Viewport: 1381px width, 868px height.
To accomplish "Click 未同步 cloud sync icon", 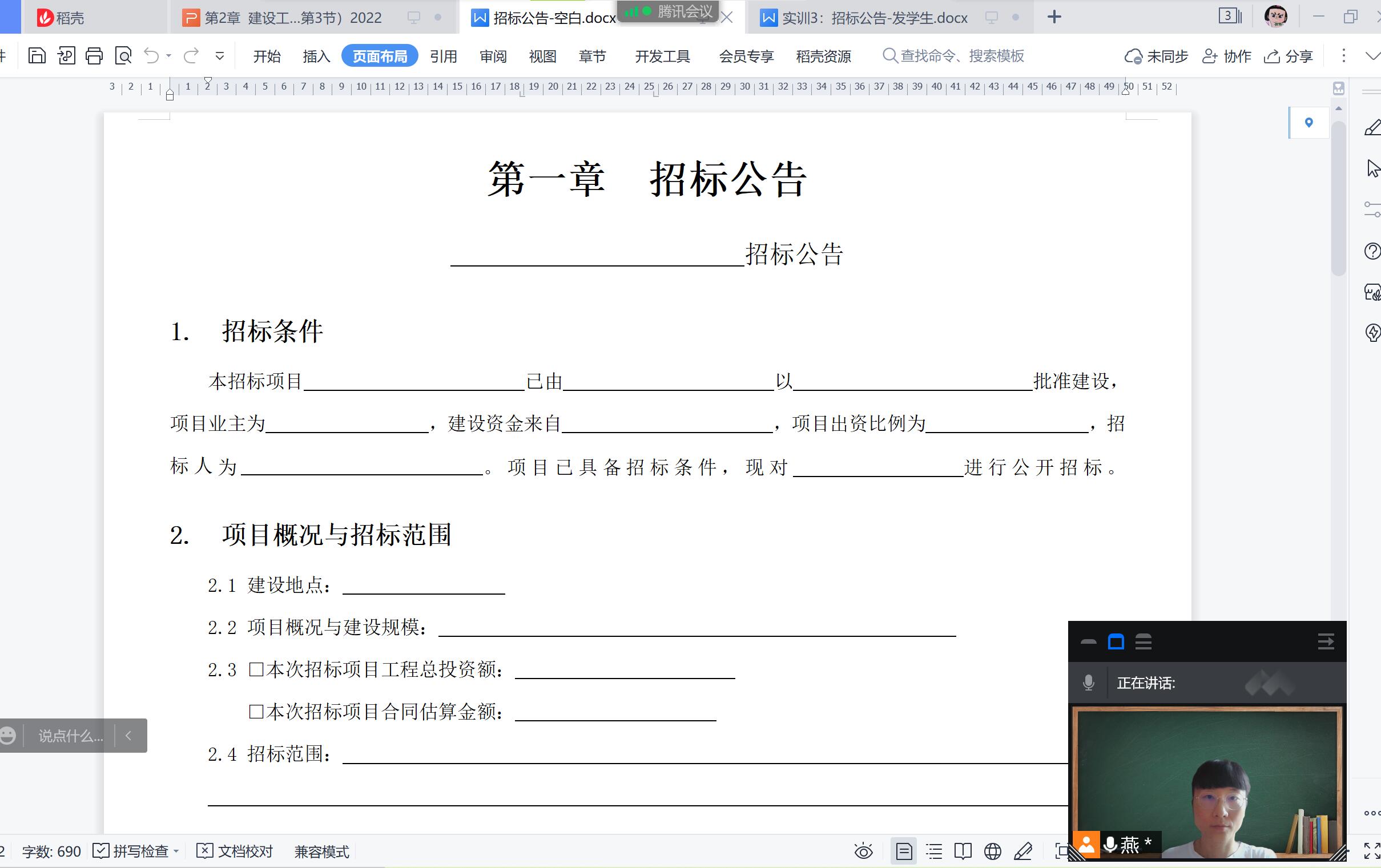I will (1155, 56).
